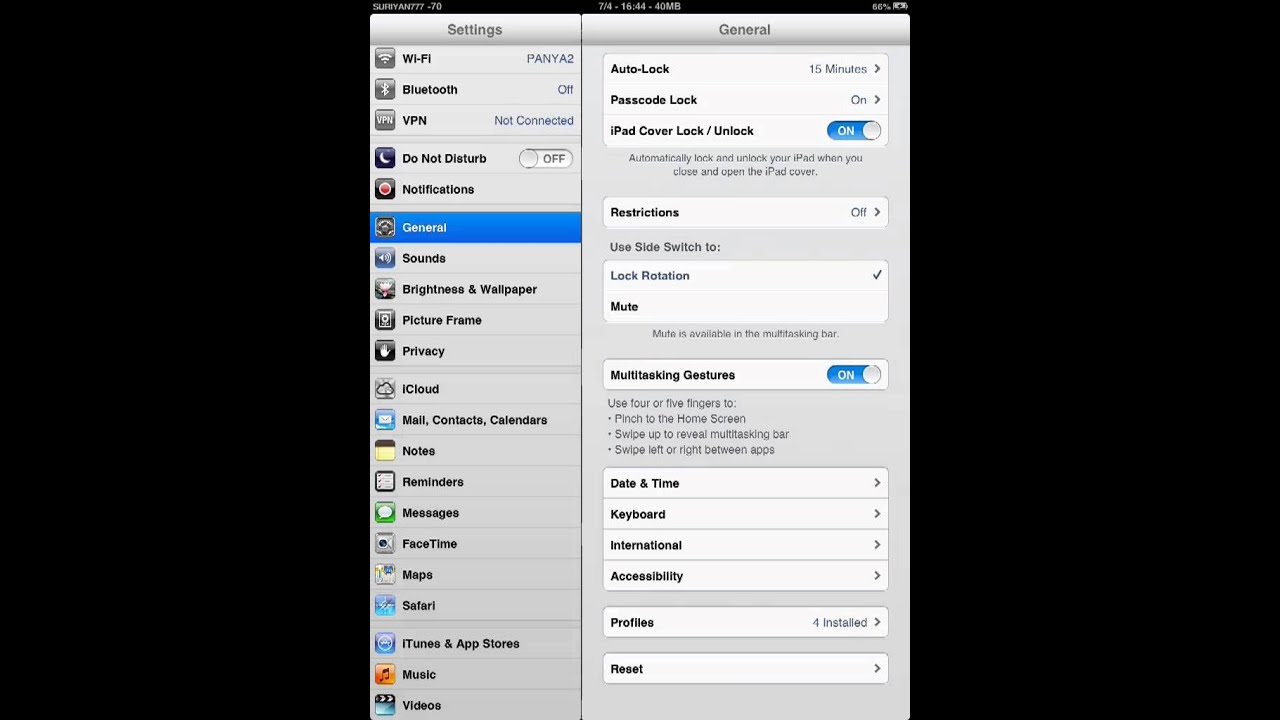This screenshot has height=720, width=1280.
Task: Tap the iTunes & App Stores icon
Action: 385,645
